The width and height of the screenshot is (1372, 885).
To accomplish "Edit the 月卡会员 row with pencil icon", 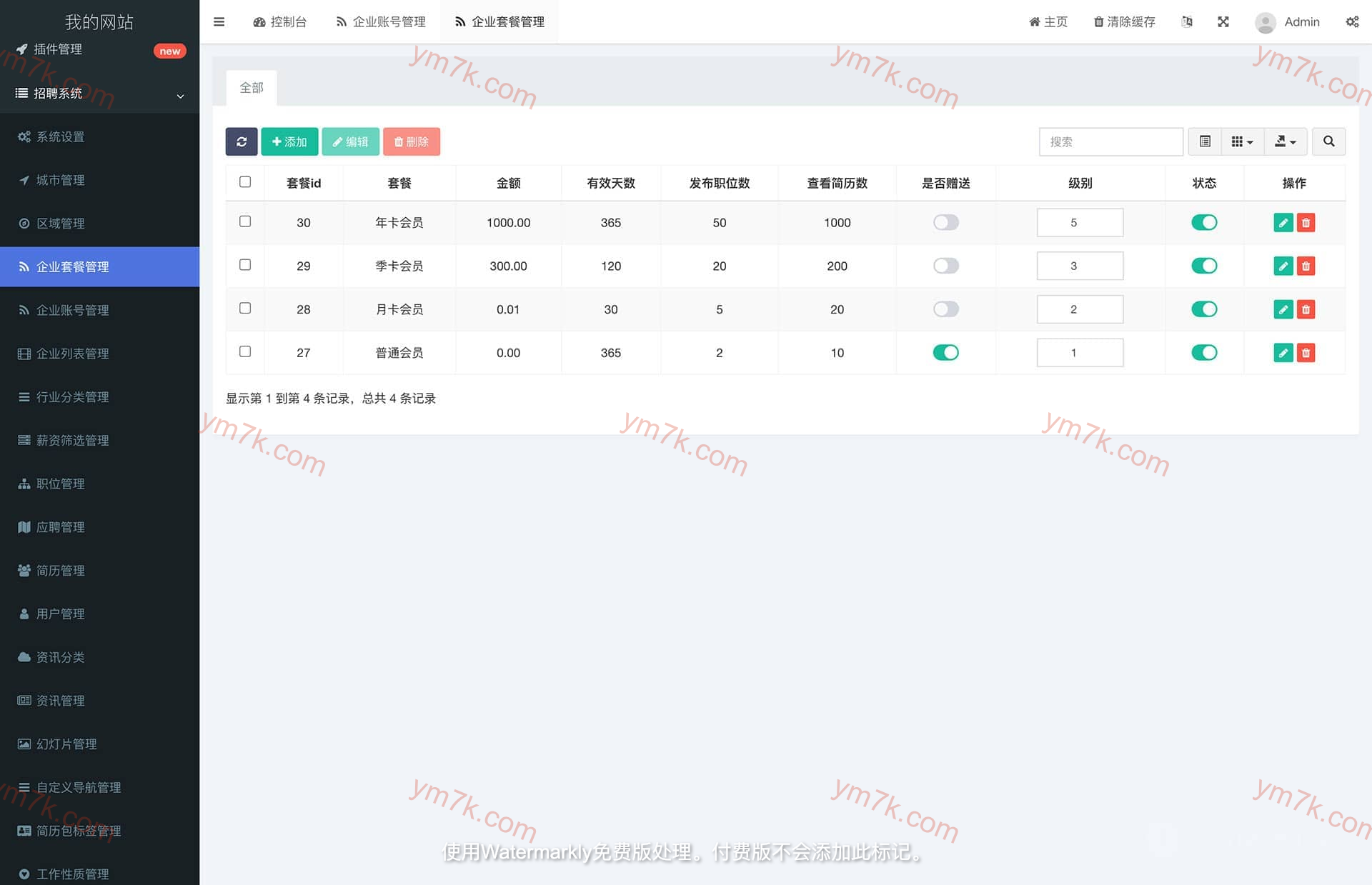I will [1283, 309].
